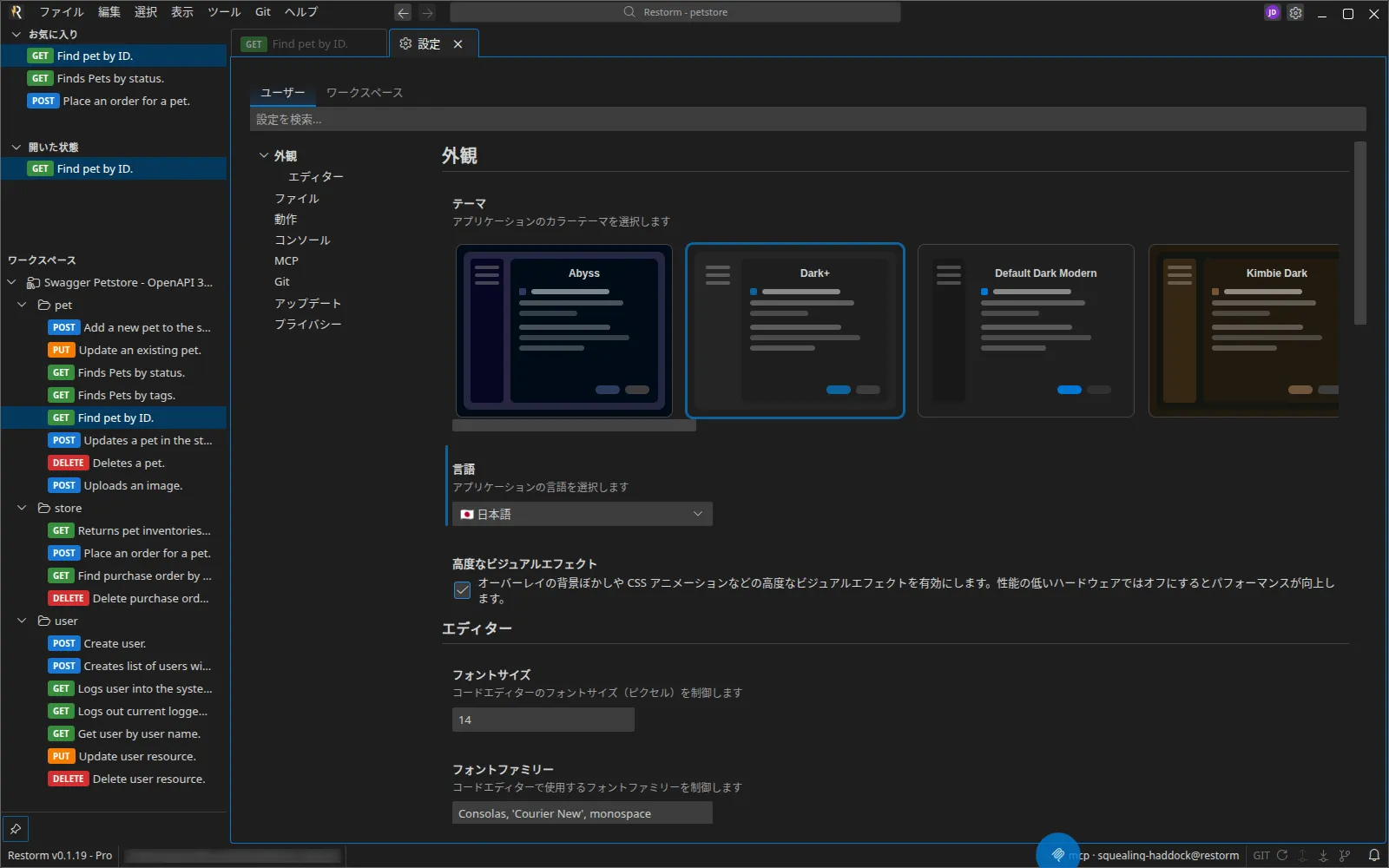Click the フォントサイズ input field
Screen dimensions: 1389x868
[543, 720]
